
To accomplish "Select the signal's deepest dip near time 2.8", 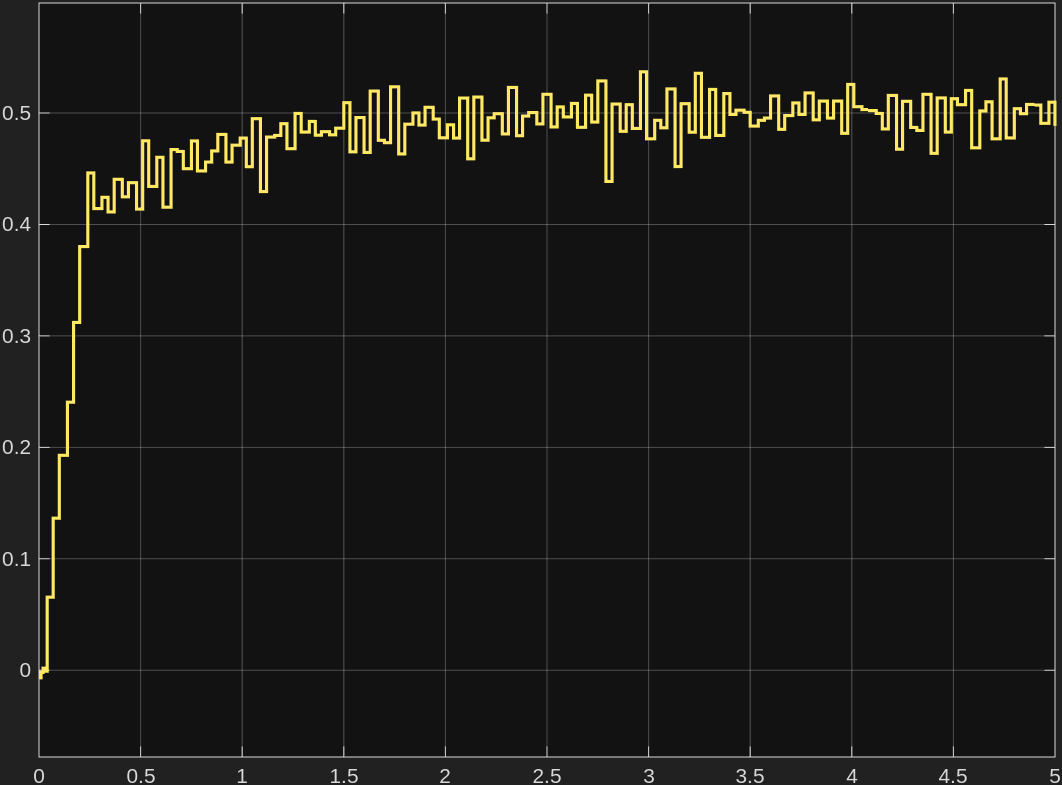I will (x=609, y=180).
